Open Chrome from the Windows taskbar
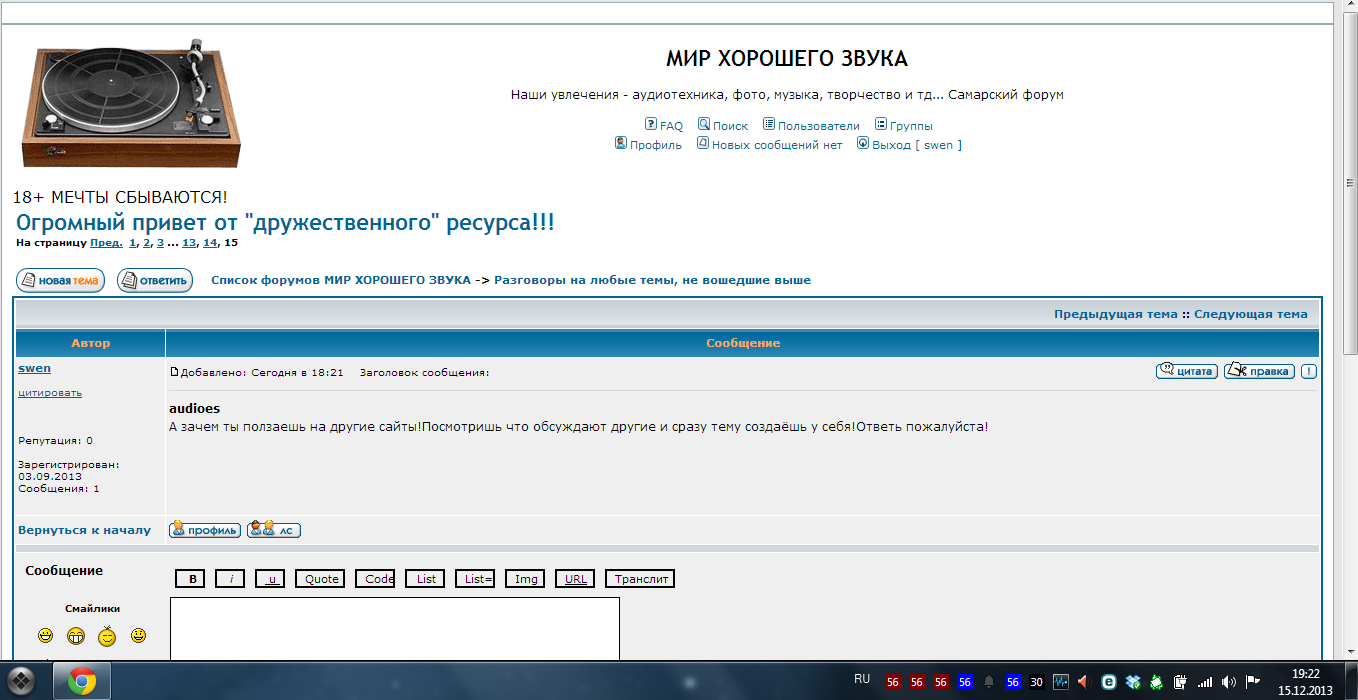 click(x=82, y=681)
